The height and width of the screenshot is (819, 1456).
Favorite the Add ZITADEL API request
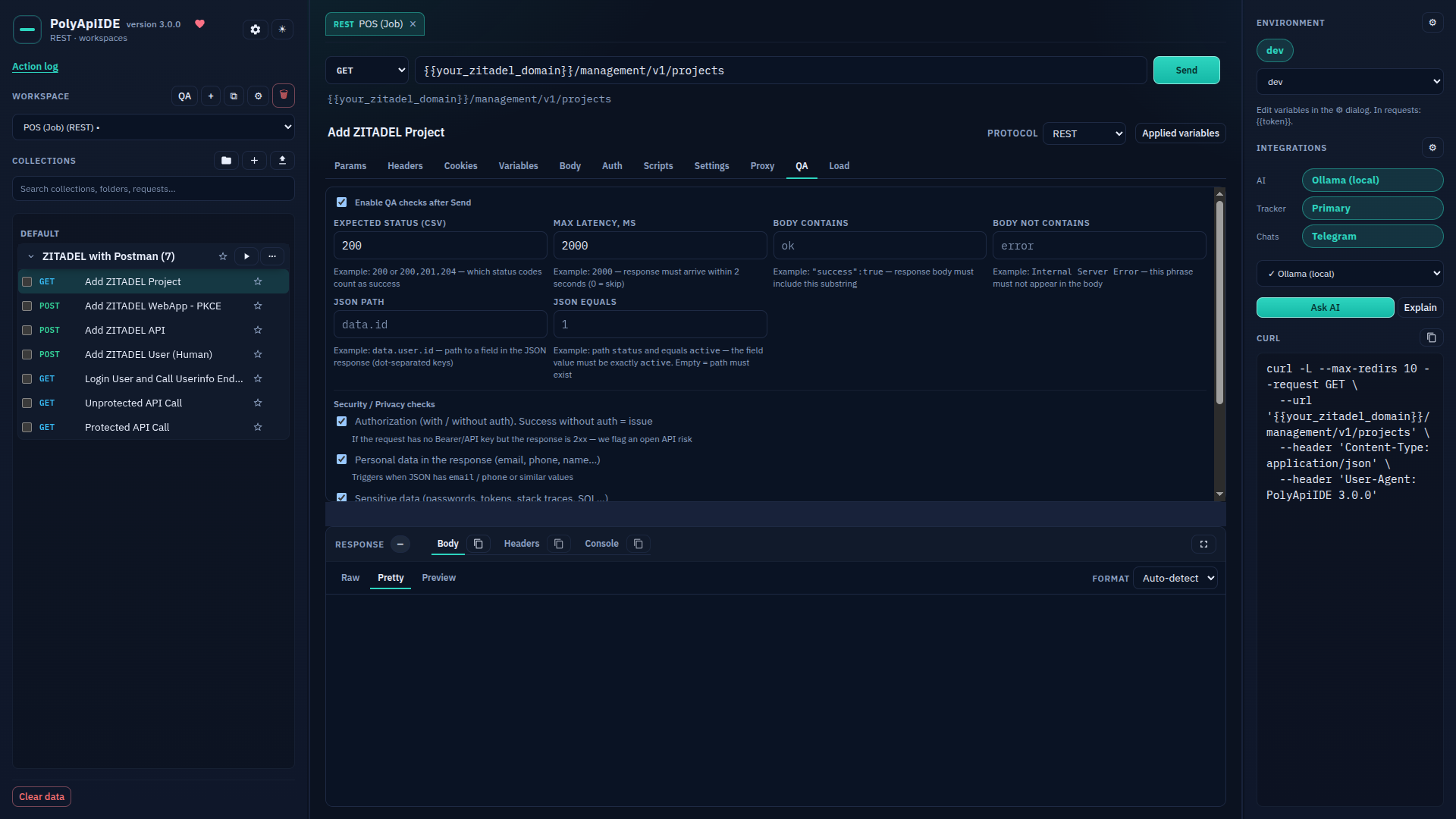coord(258,330)
